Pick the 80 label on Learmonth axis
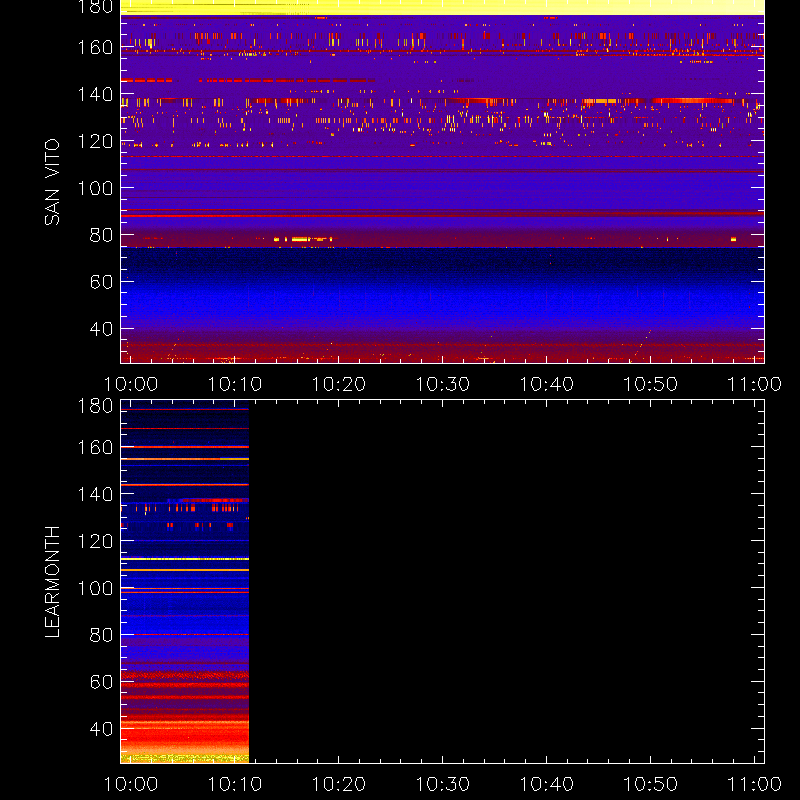 [101, 635]
